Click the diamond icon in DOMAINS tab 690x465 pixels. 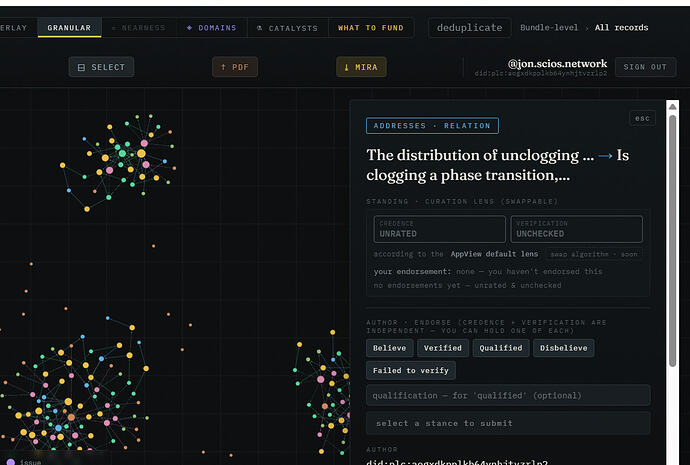tap(189, 28)
